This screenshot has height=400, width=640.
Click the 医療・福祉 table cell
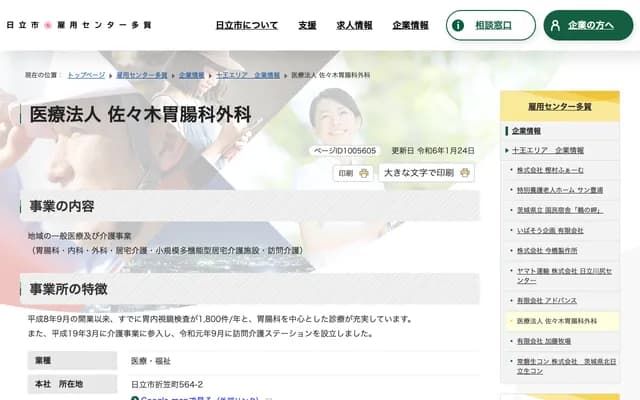click(x=151, y=361)
